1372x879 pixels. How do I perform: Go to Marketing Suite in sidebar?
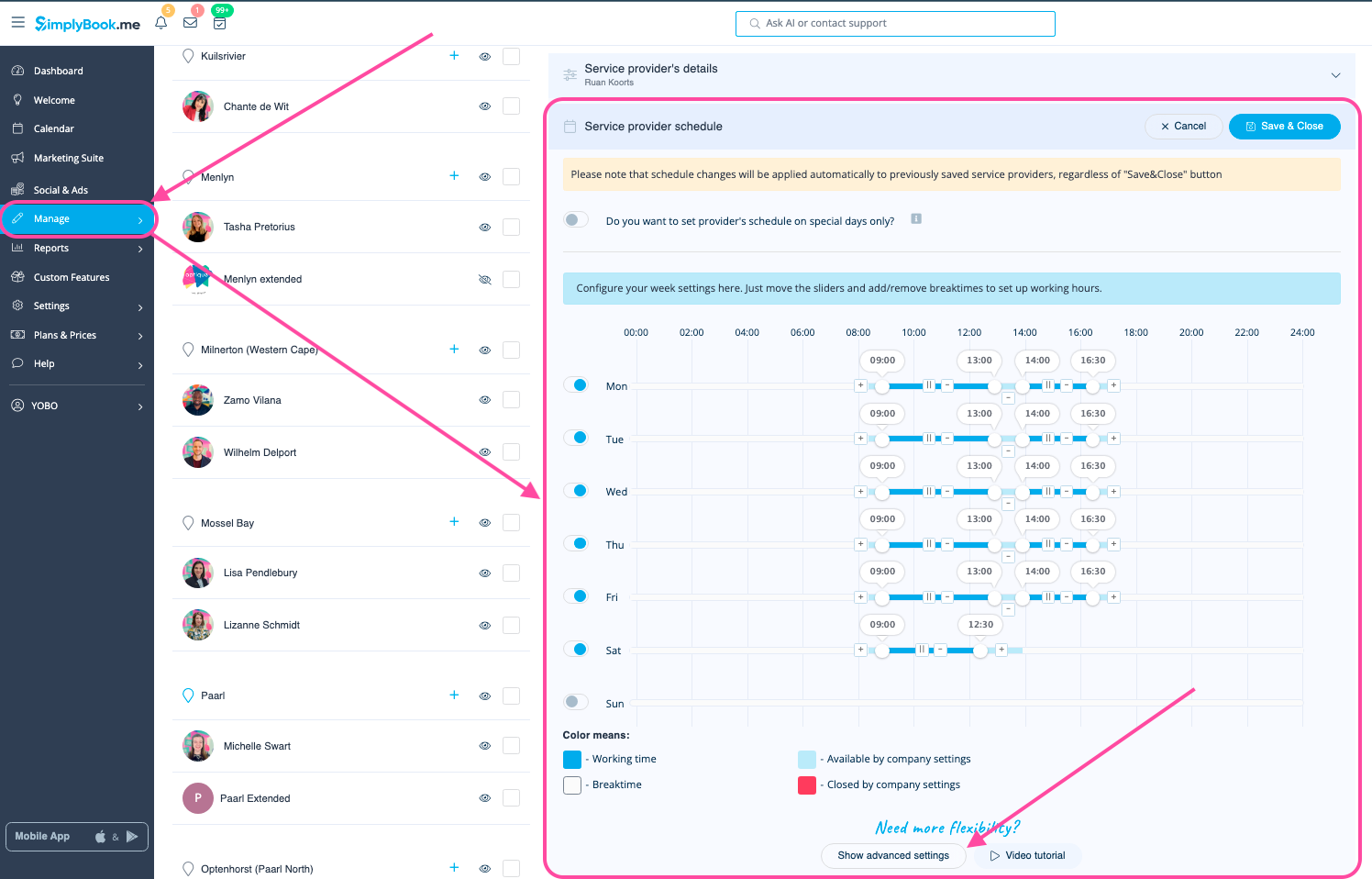tap(68, 158)
